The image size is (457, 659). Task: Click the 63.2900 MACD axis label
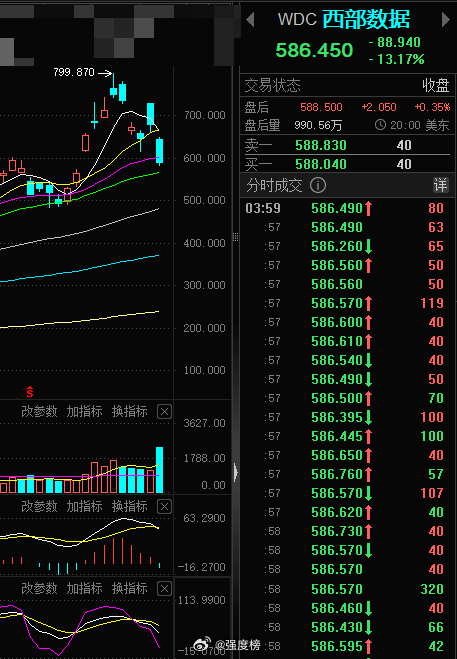(x=204, y=518)
